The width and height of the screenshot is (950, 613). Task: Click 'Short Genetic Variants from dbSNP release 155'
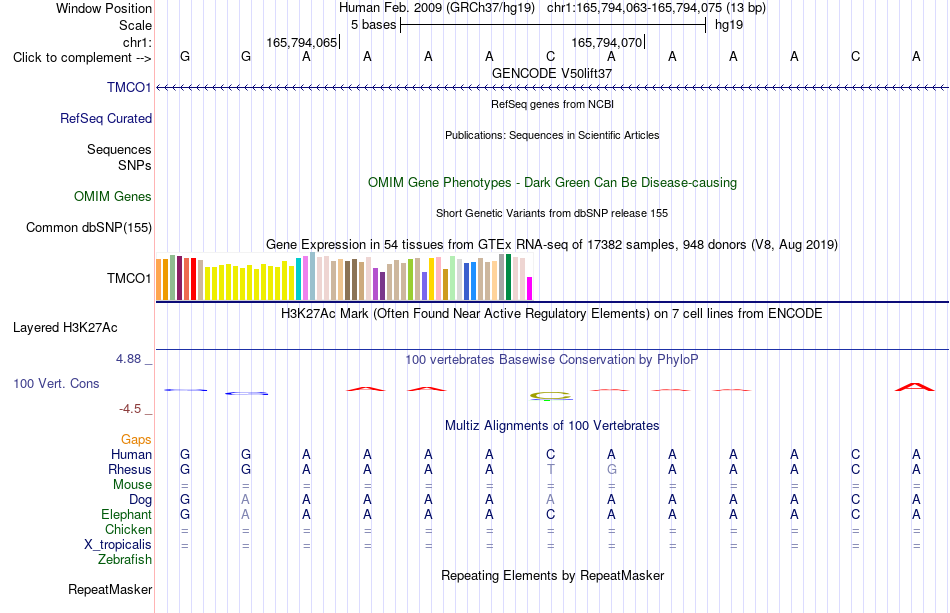click(x=552, y=213)
